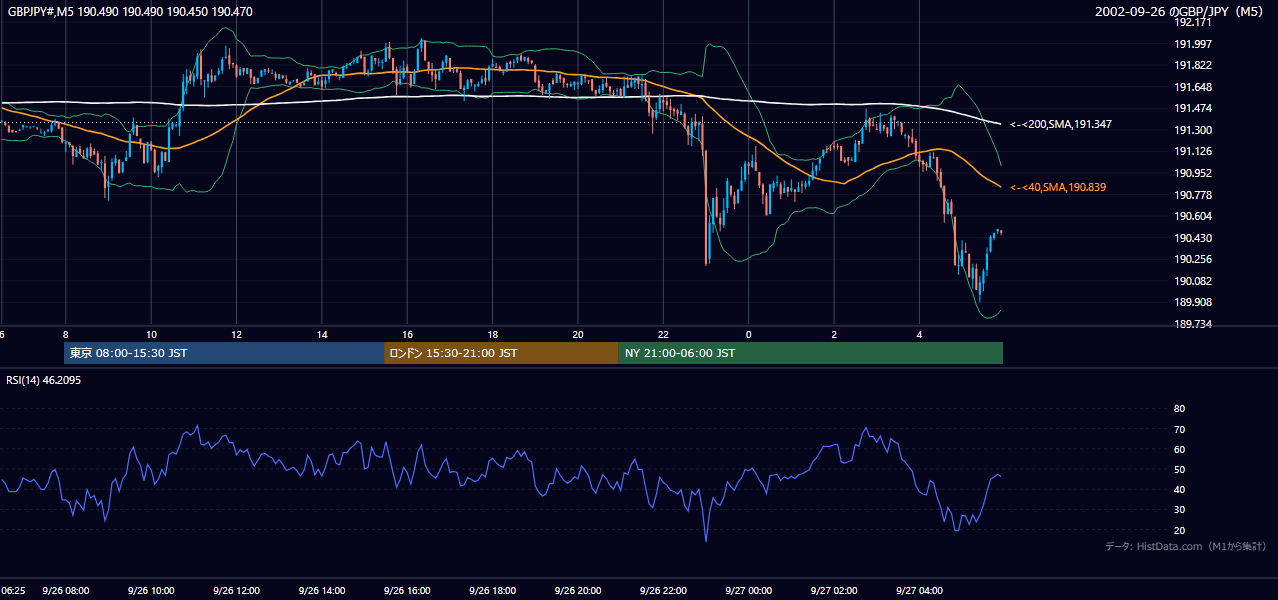Click price axis value 191.300
The height and width of the screenshot is (600, 1278).
1192,130
